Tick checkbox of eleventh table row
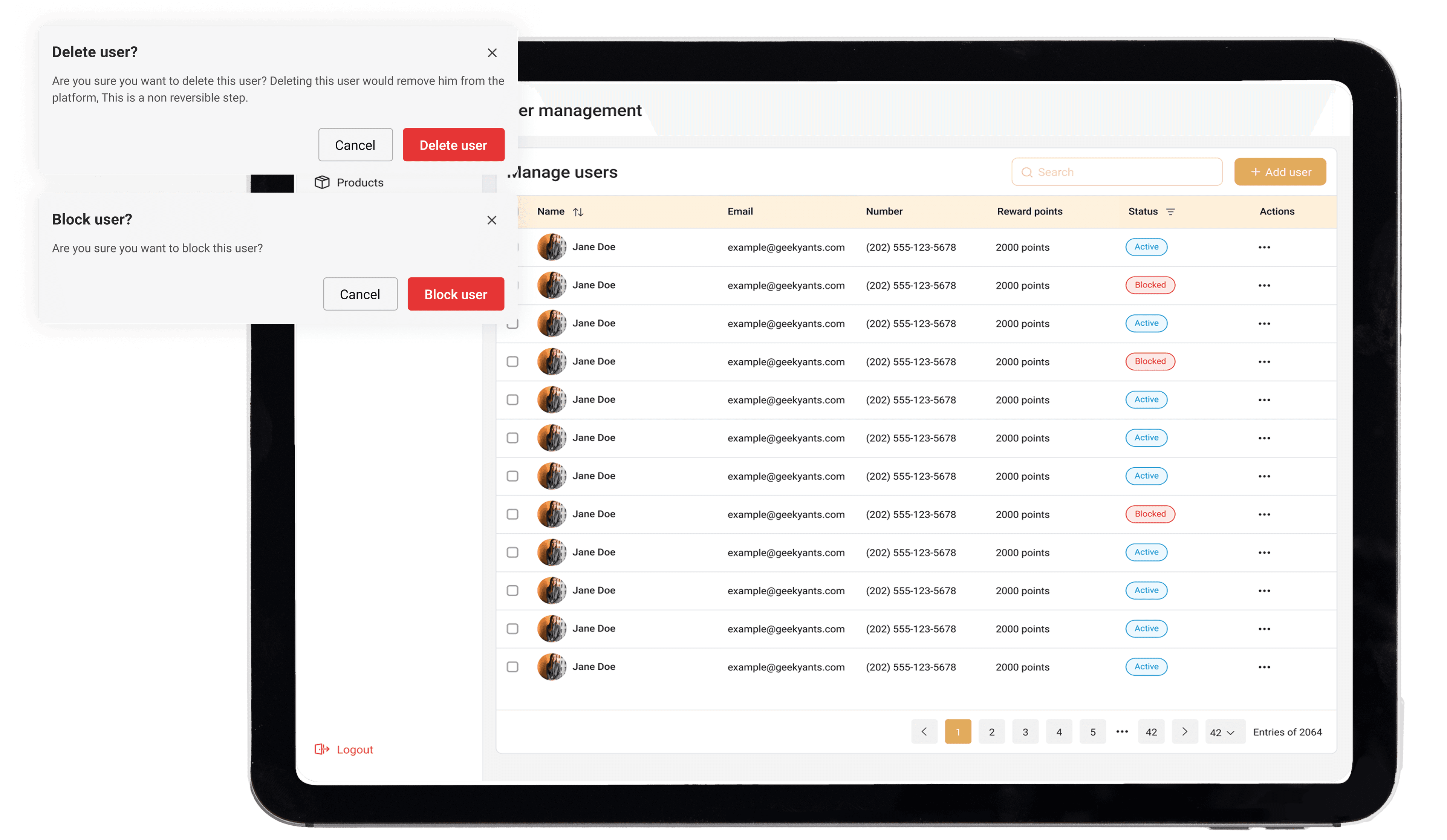The width and height of the screenshot is (1447, 840). coord(513,629)
